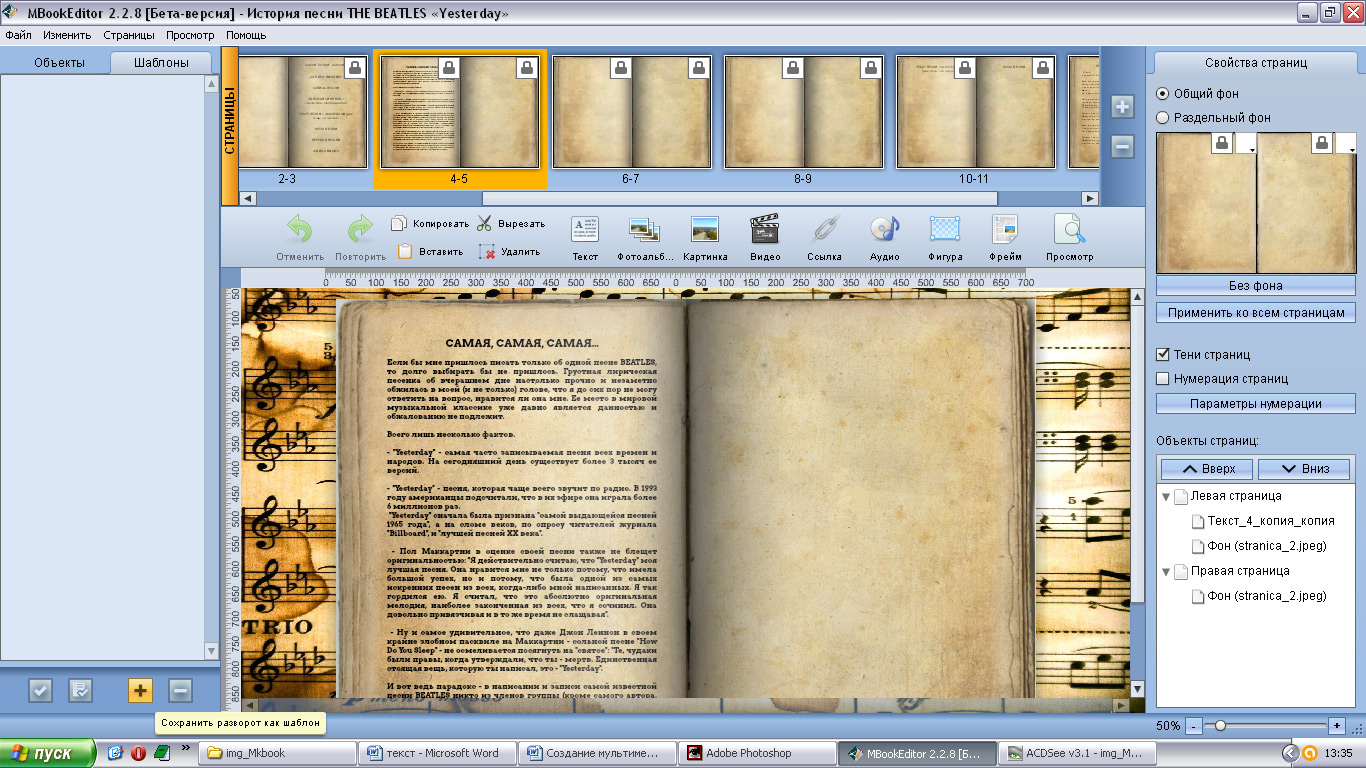The image size is (1366, 768).
Task: Switch to the Шаблоны tab
Action: pos(161,62)
